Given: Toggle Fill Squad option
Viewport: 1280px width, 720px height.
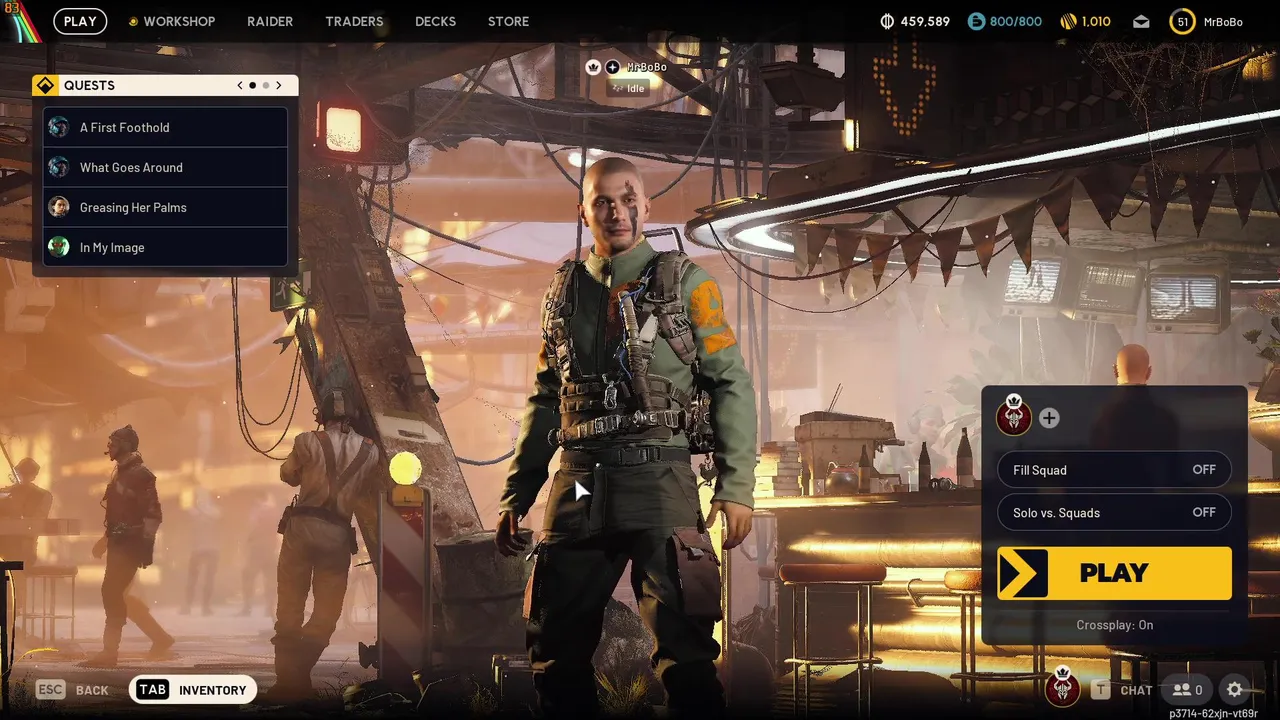Looking at the screenshot, I should 1114,470.
